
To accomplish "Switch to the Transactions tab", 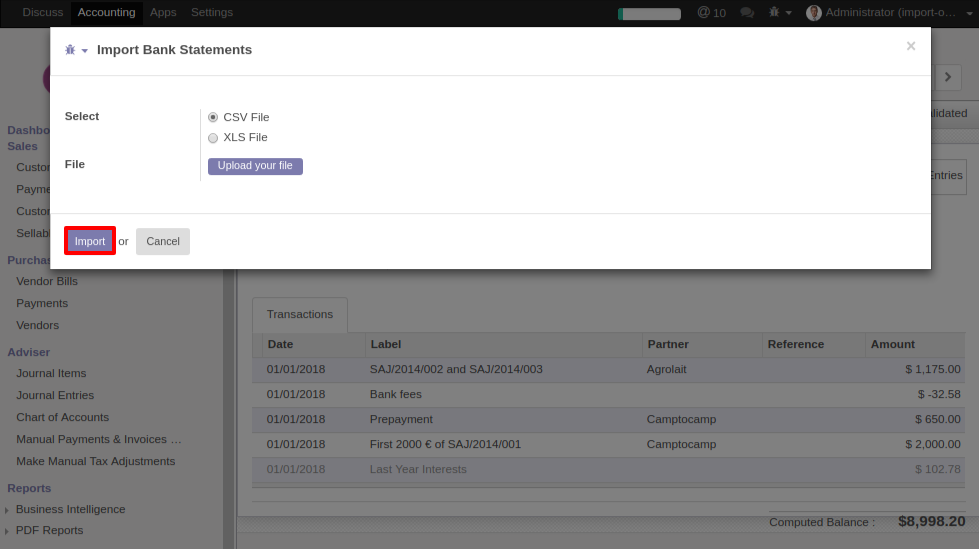I will point(300,314).
